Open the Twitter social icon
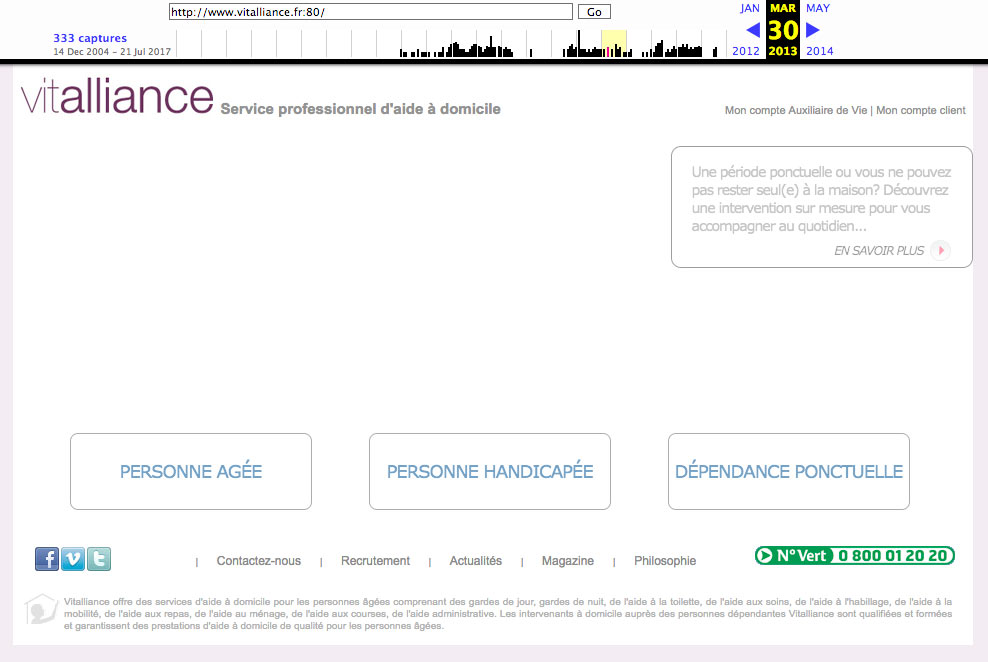 coord(99,559)
